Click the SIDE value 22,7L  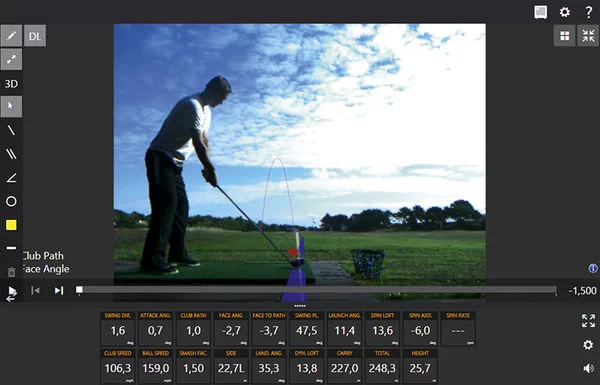tap(231, 369)
